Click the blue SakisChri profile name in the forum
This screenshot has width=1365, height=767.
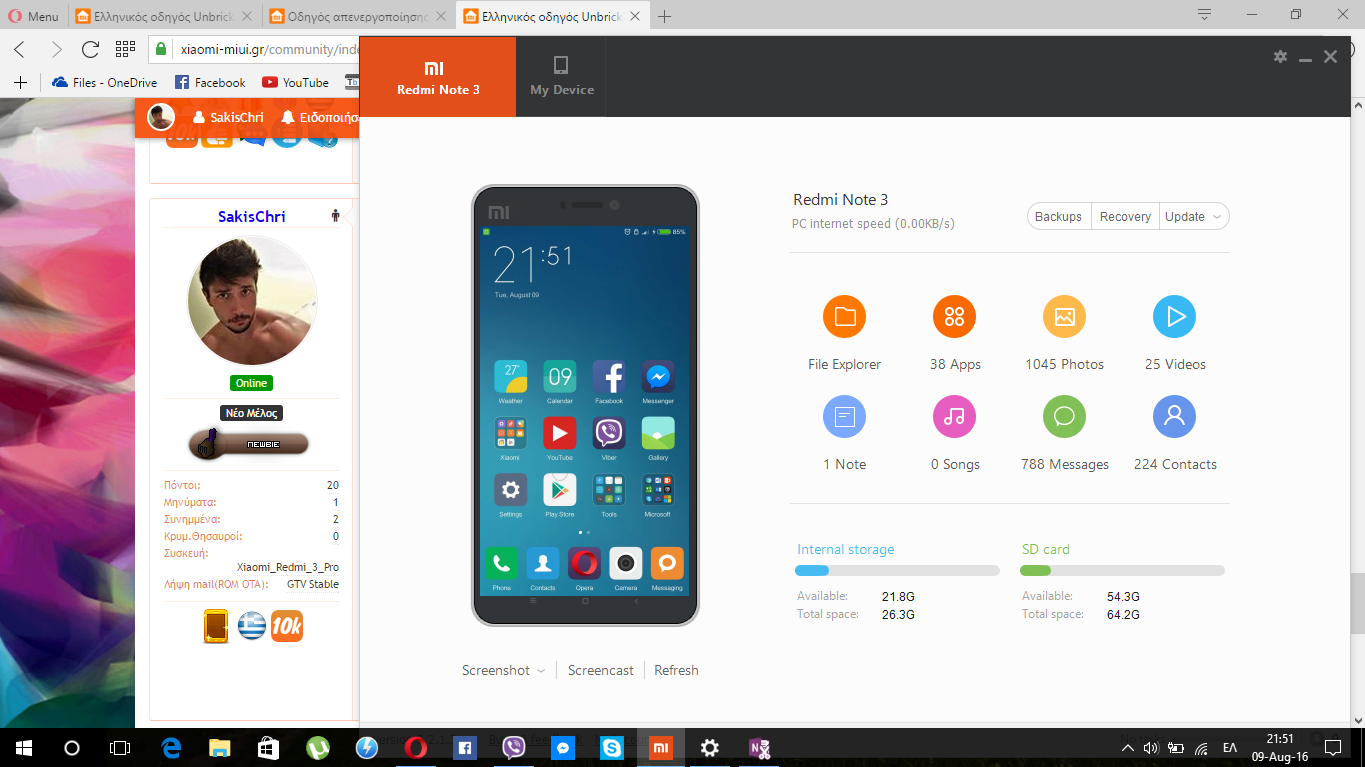coord(251,216)
